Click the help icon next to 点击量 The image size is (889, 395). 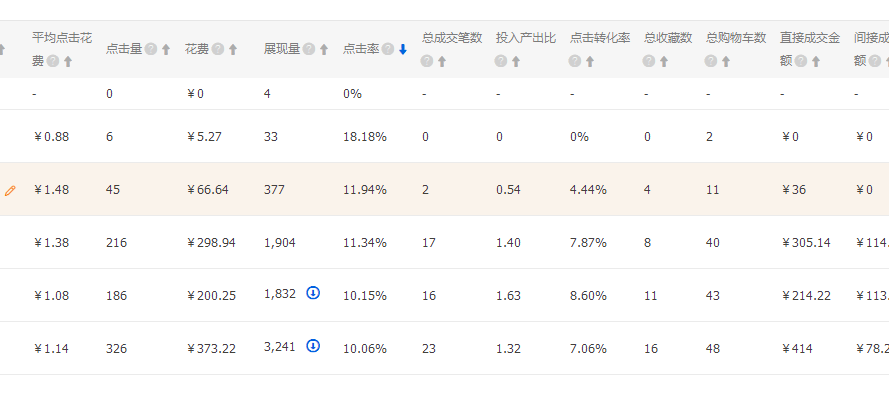[x=150, y=49]
